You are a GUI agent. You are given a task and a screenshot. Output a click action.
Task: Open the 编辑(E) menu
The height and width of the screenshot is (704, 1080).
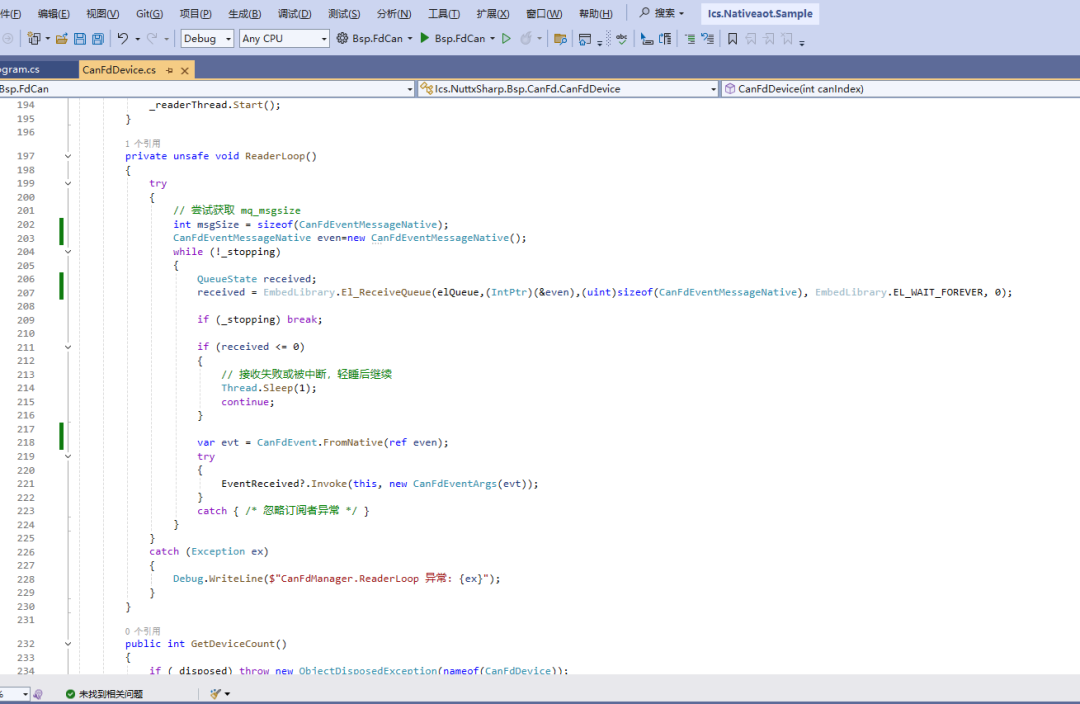coord(54,13)
